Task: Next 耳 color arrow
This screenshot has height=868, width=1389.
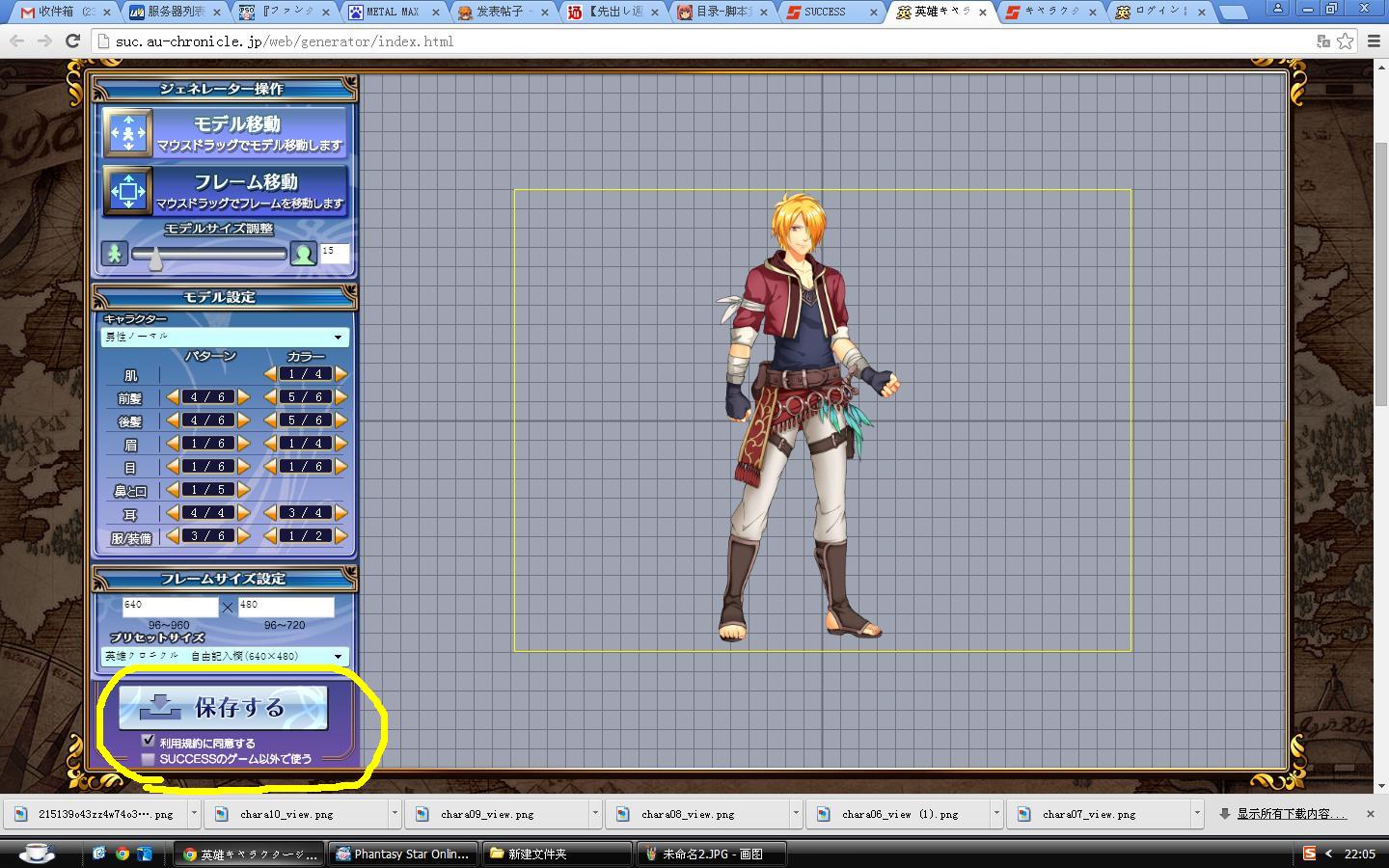Action: (340, 513)
